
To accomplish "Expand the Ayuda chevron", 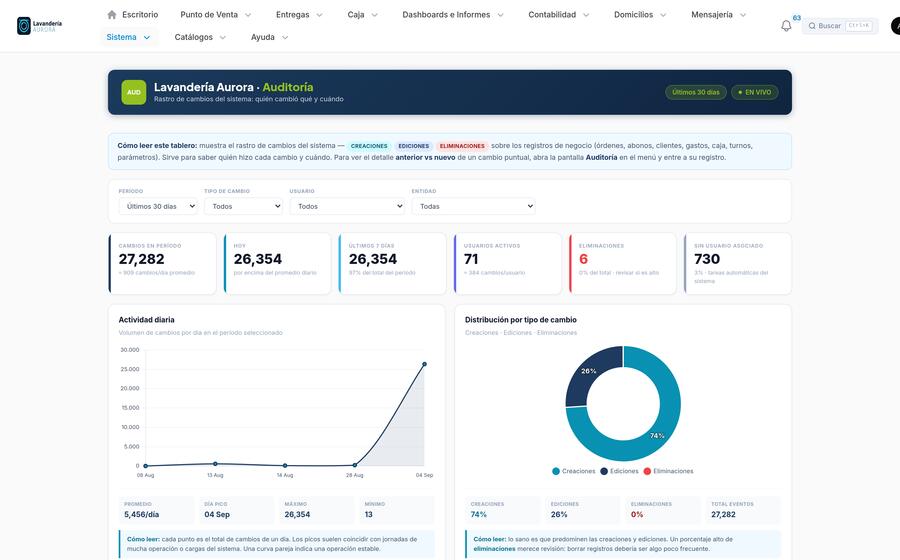I will [285, 37].
